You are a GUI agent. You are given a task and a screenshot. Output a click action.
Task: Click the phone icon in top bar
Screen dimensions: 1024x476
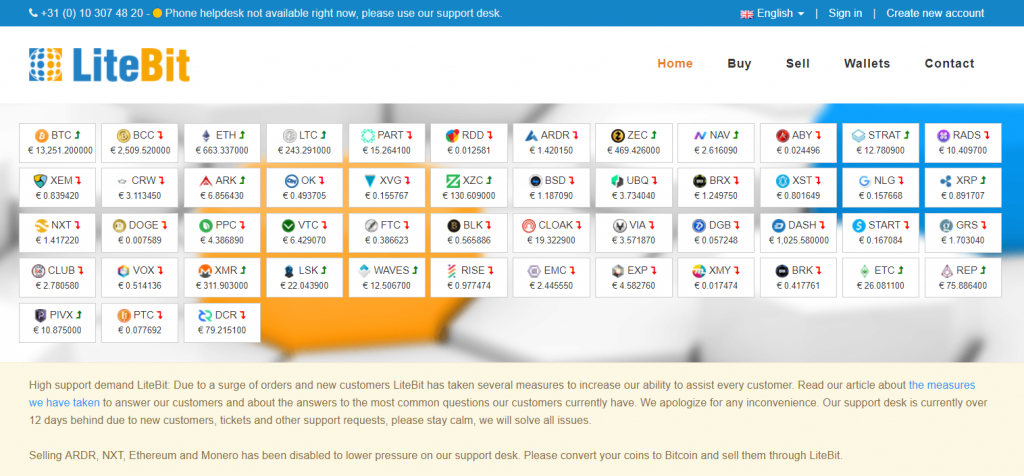coord(33,12)
